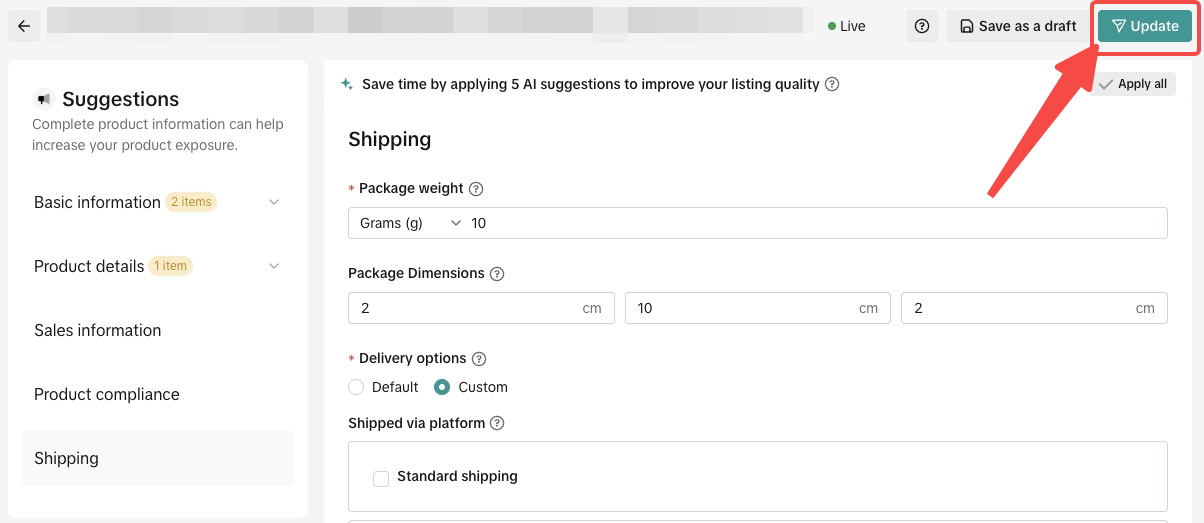Click Shipped via platform help icon
Viewport: 1204px width, 523px height.
click(x=497, y=423)
